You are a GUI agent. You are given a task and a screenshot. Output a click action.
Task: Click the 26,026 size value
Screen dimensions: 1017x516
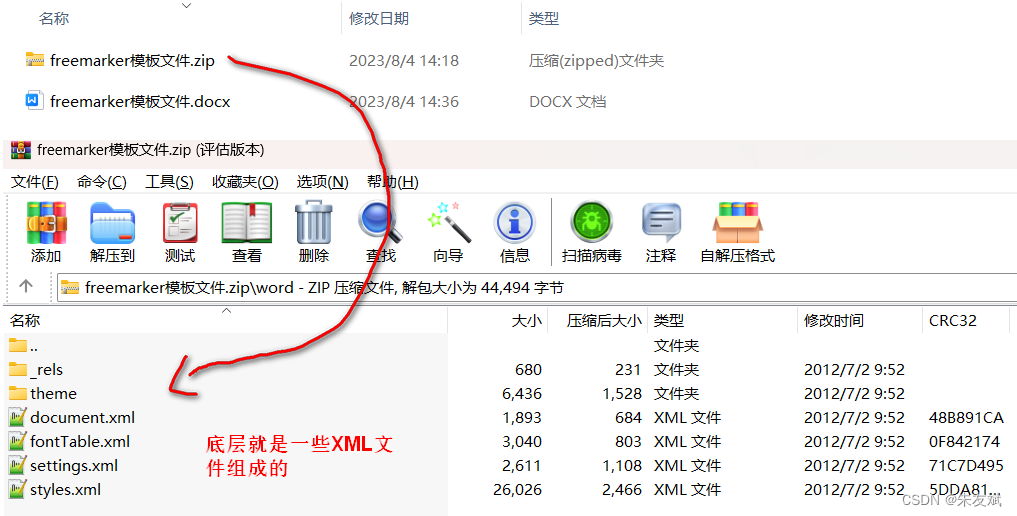point(517,489)
